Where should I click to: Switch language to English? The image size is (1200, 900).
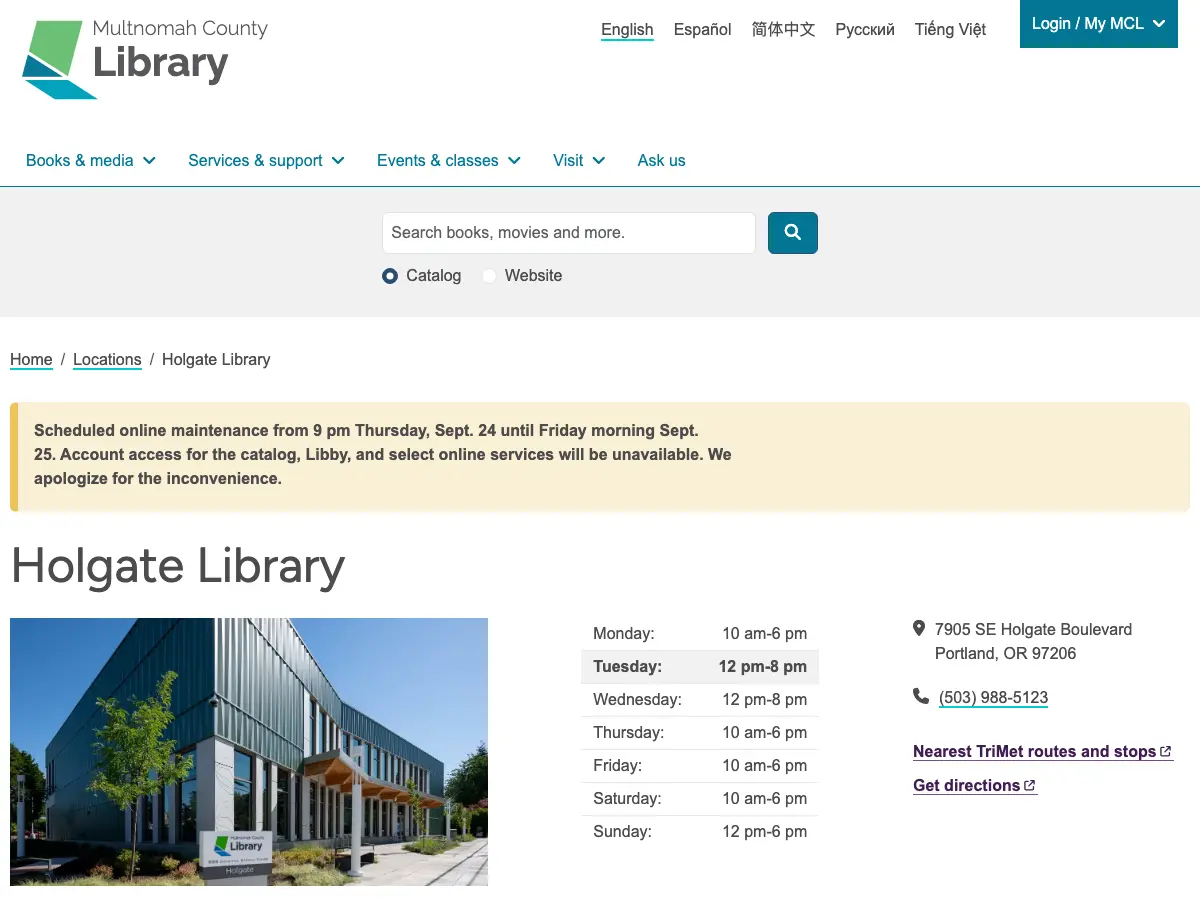coord(627,30)
